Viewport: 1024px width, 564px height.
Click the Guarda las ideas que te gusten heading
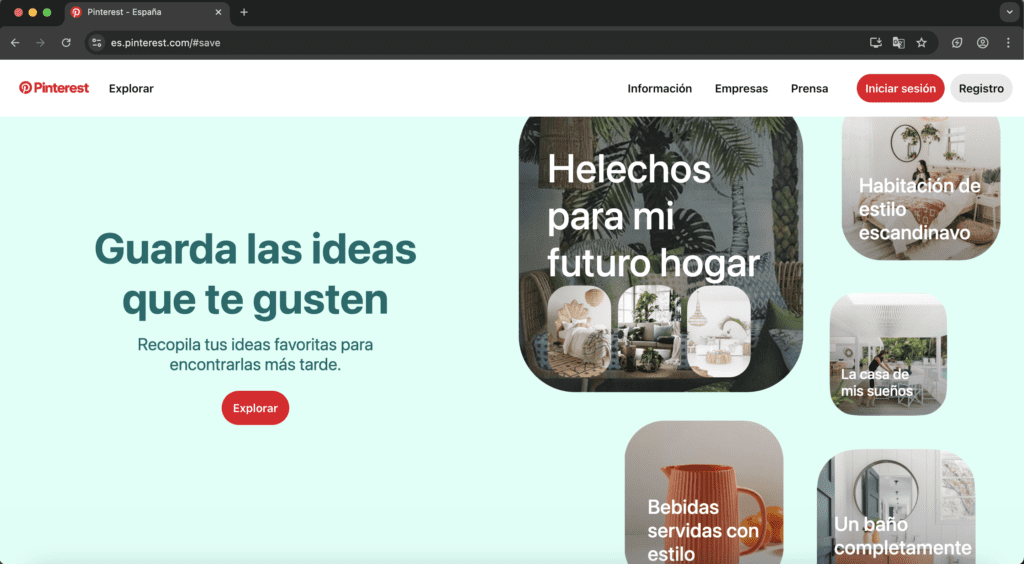[255, 274]
